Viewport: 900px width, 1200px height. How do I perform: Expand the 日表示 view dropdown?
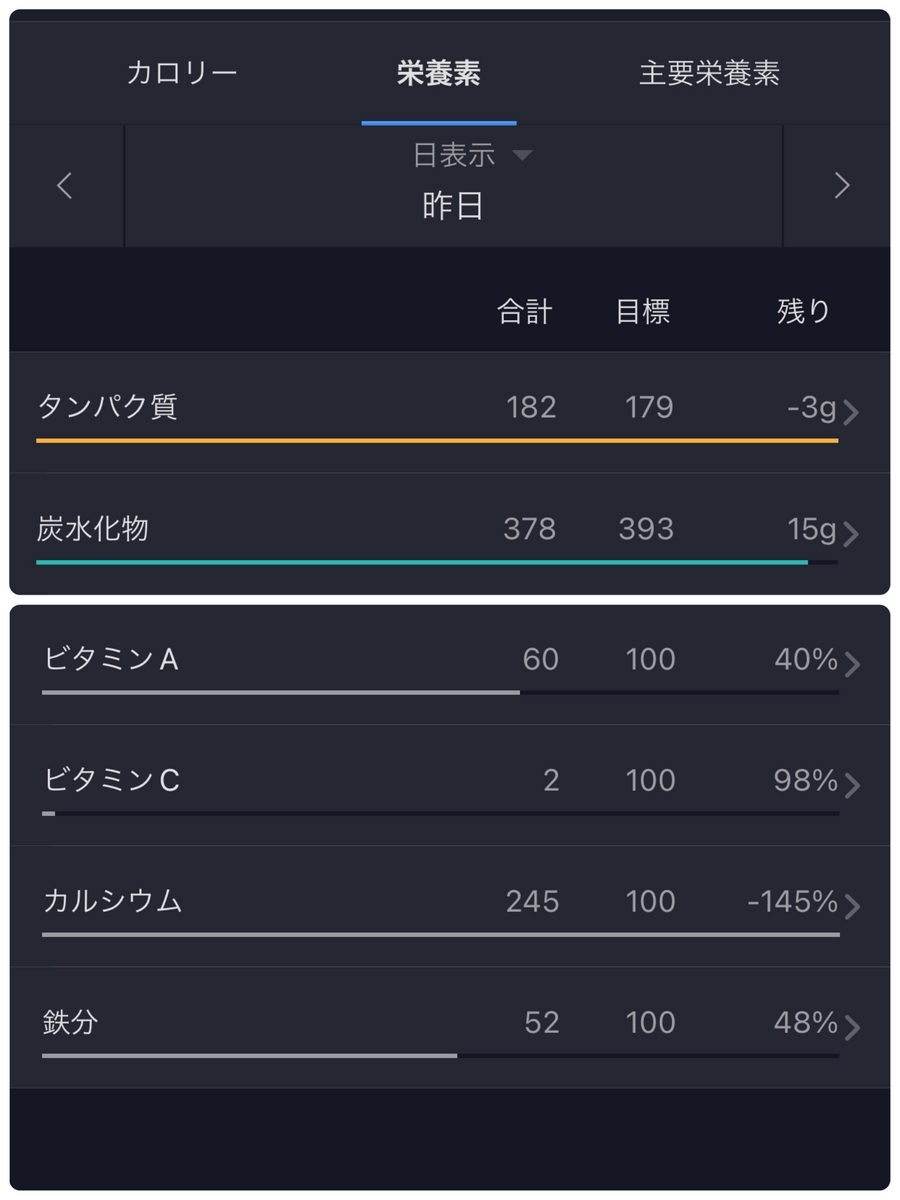472,155
